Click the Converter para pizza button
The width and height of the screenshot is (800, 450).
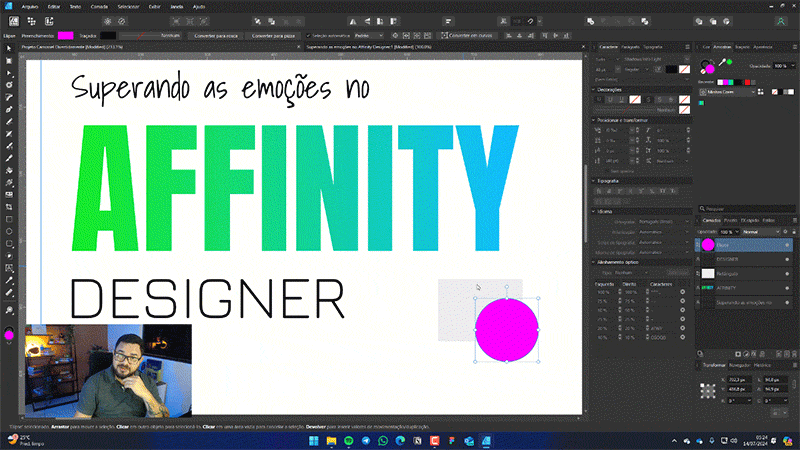coord(273,36)
